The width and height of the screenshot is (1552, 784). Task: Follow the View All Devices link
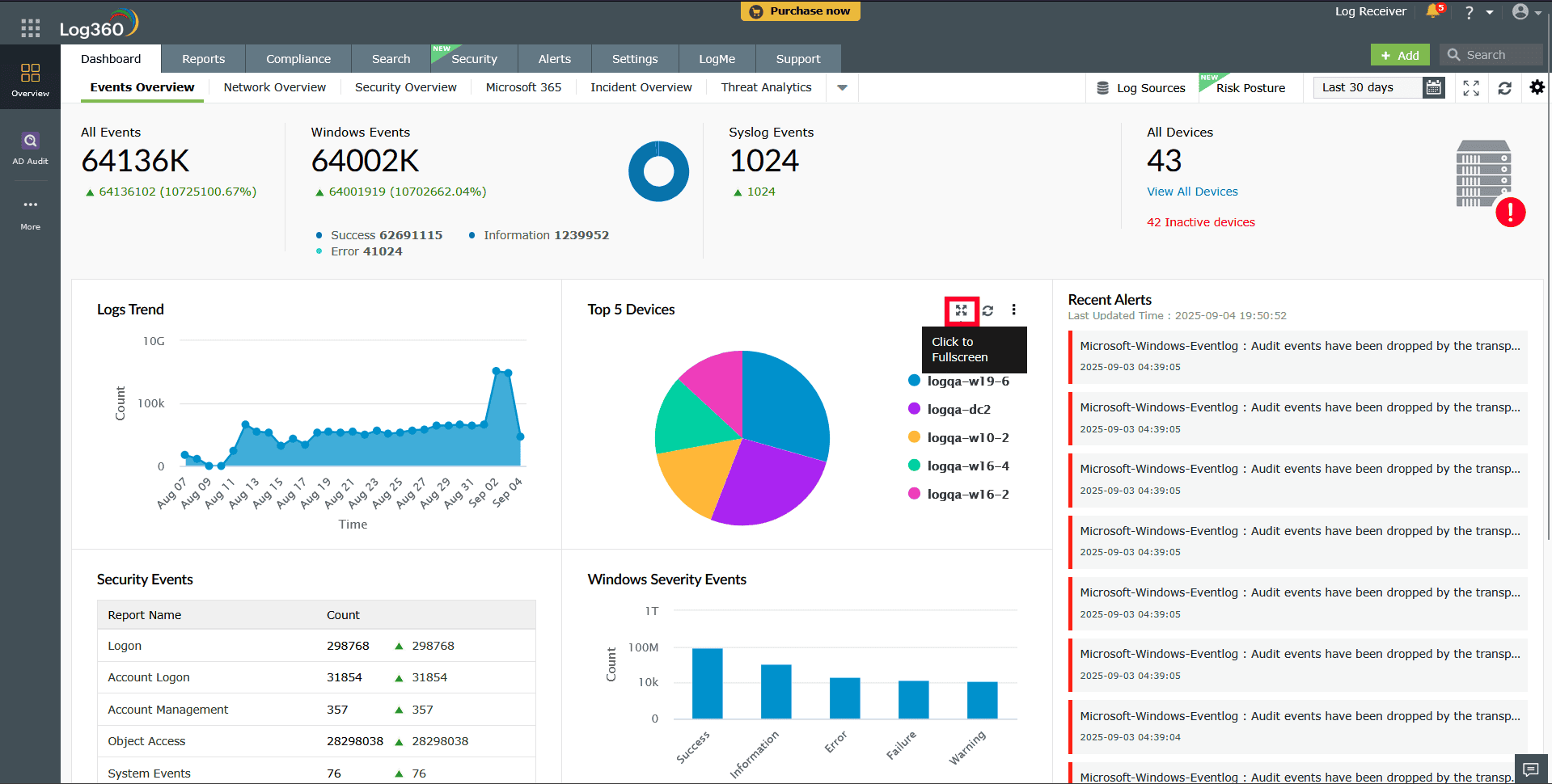coord(1192,192)
